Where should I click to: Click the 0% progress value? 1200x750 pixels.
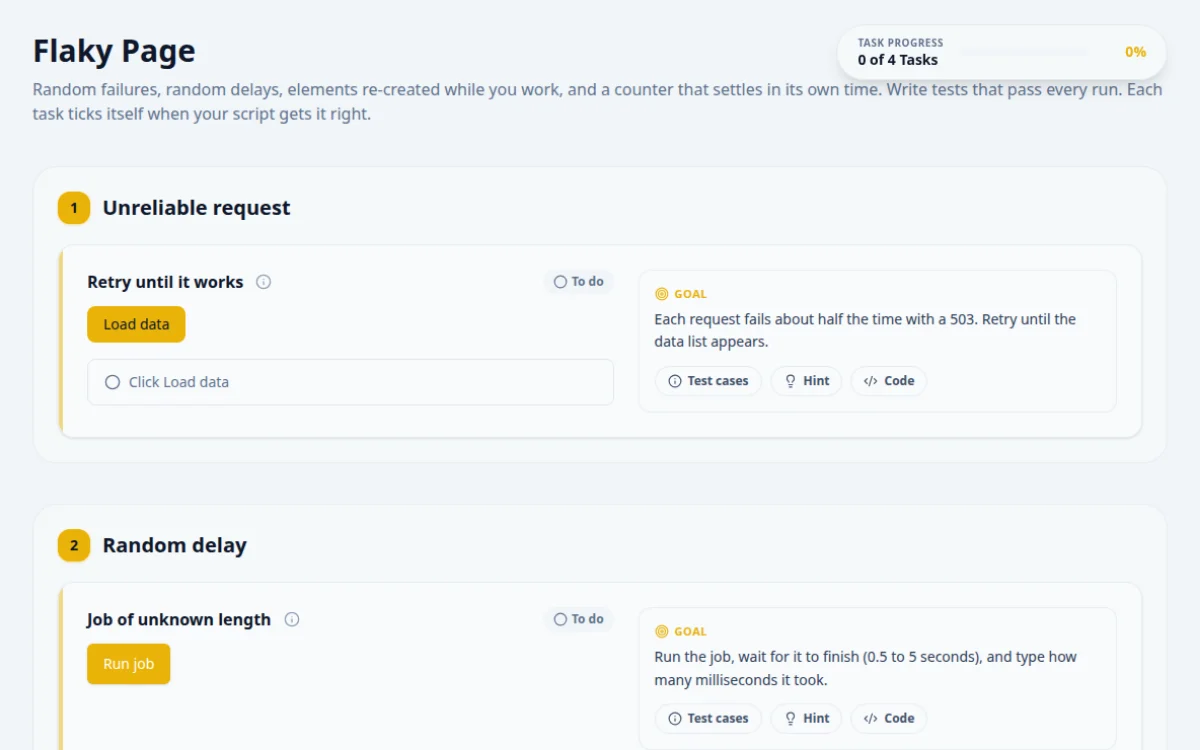point(1135,52)
